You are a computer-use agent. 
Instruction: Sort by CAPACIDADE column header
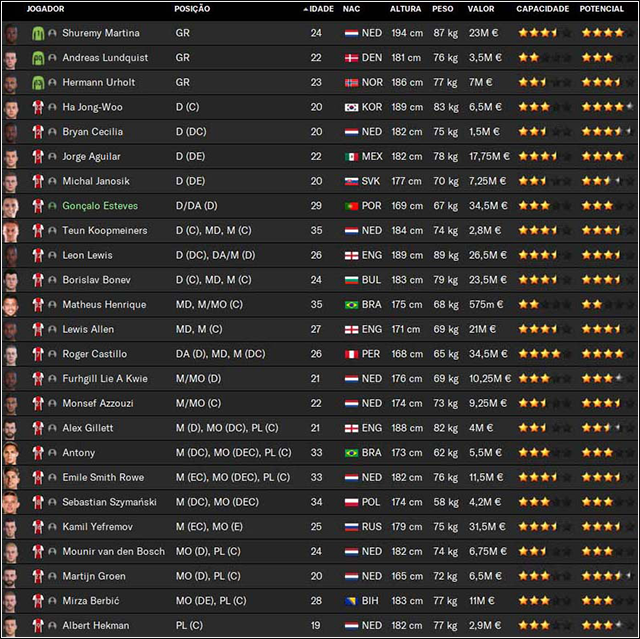point(542,9)
